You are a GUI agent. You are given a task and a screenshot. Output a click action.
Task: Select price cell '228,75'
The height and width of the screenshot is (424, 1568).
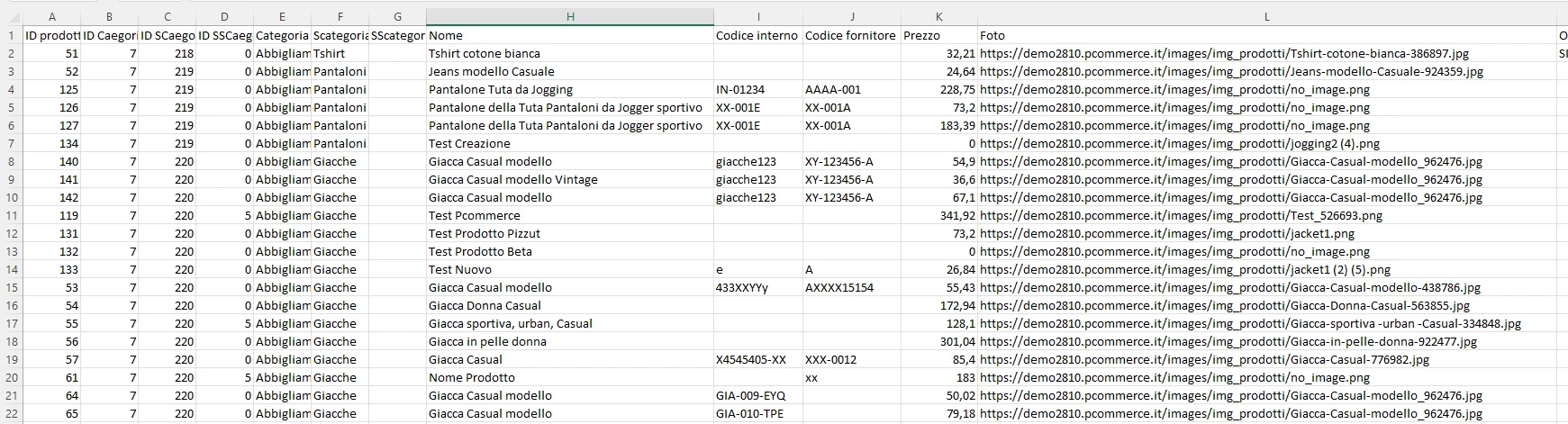coord(939,89)
